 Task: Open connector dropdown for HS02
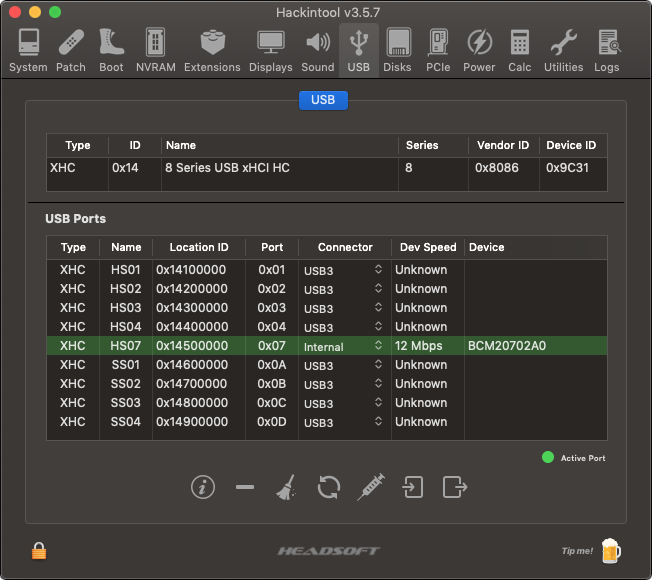[x=343, y=289]
